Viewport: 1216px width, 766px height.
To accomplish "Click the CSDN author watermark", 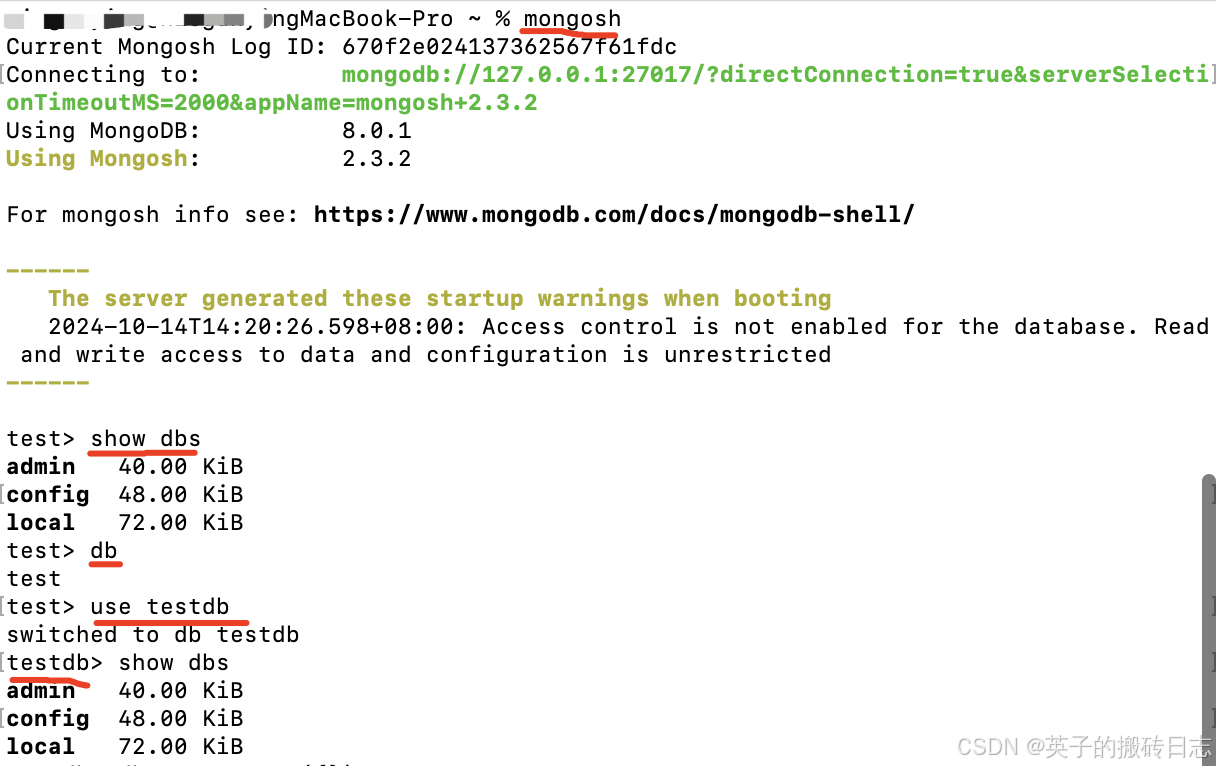I will click(1083, 746).
